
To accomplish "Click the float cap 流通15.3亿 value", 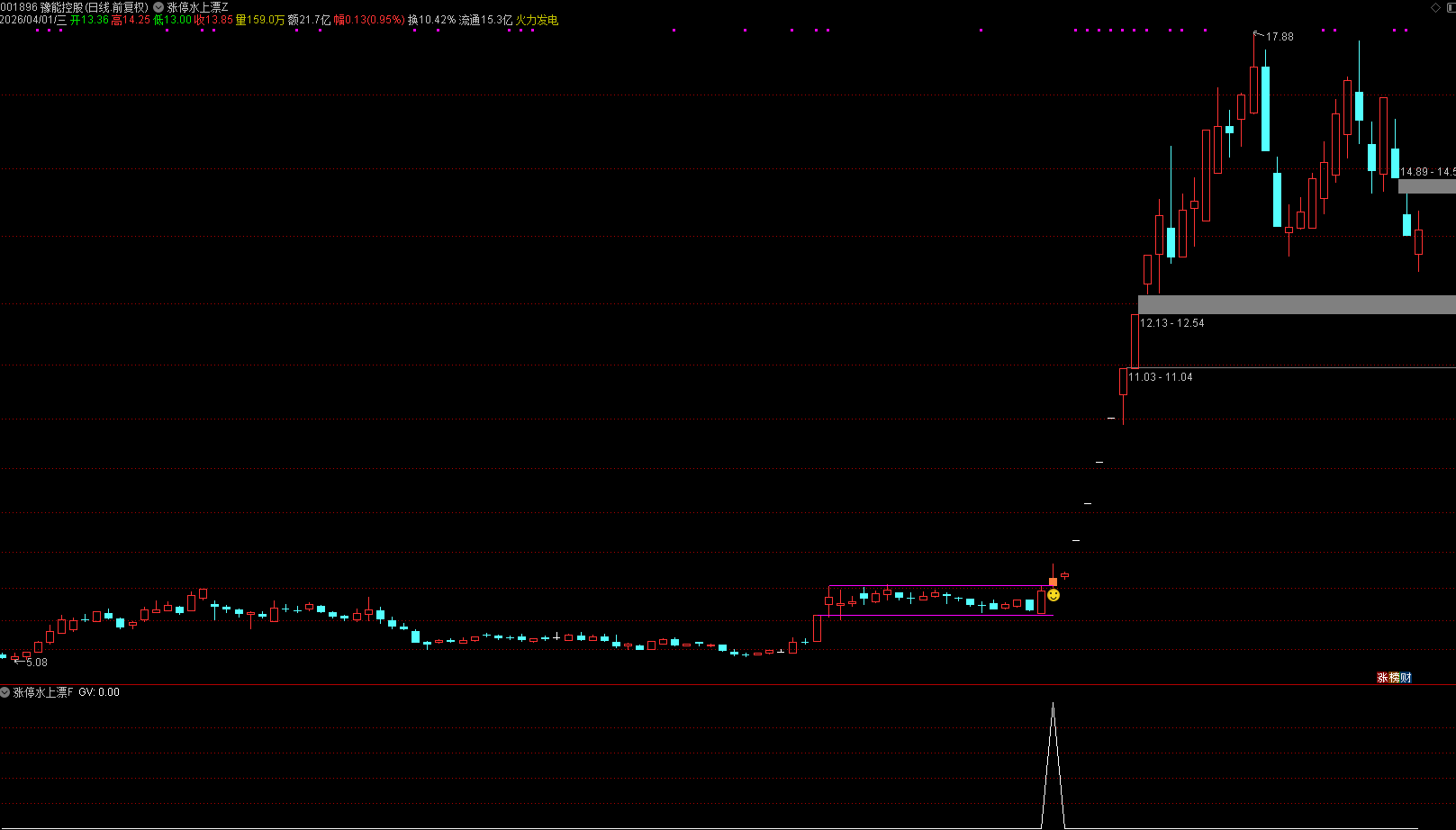I will (x=485, y=20).
